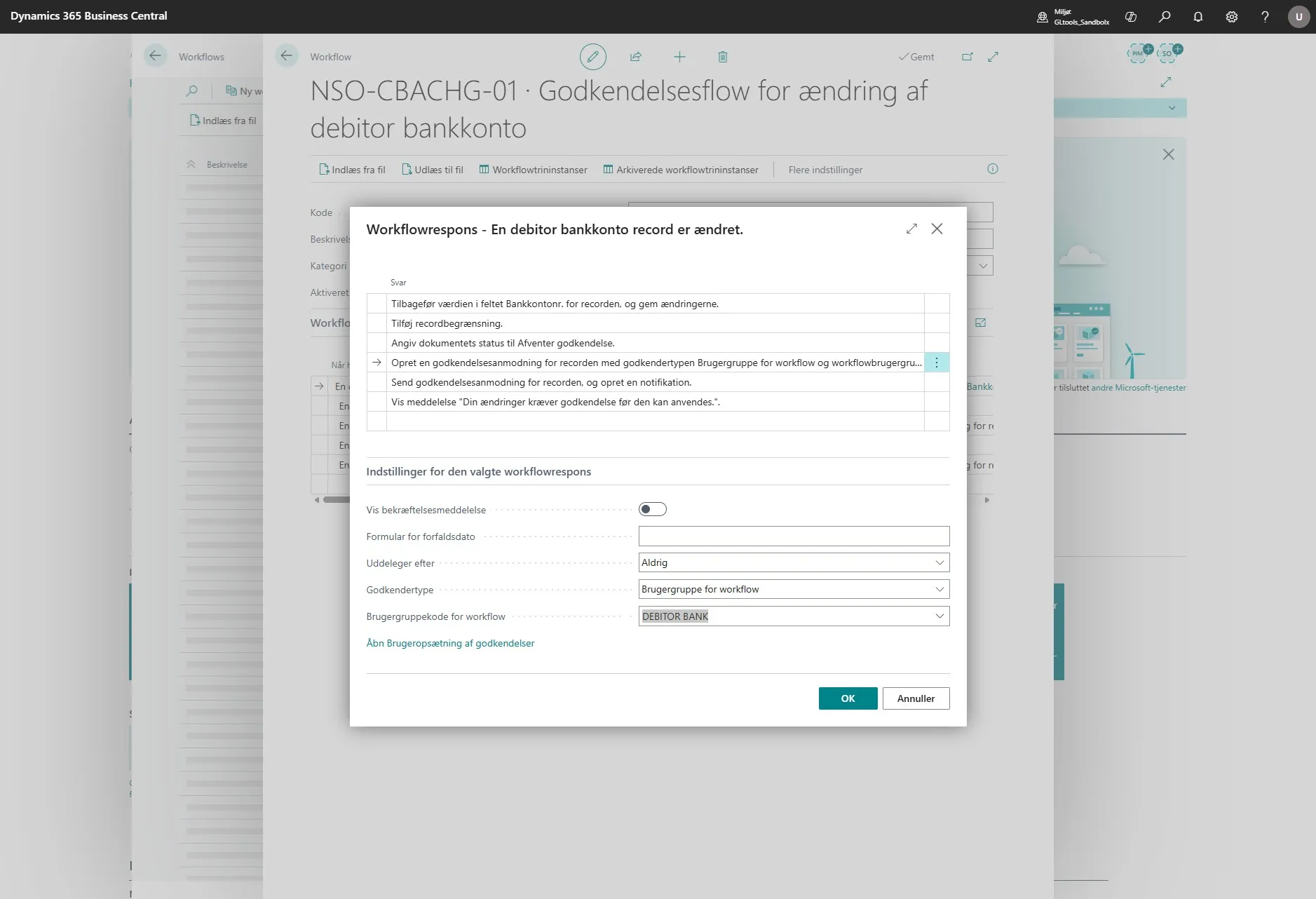Click andre Microsoft-tjenester link at right
This screenshot has height=899, width=1316.
(x=1139, y=388)
